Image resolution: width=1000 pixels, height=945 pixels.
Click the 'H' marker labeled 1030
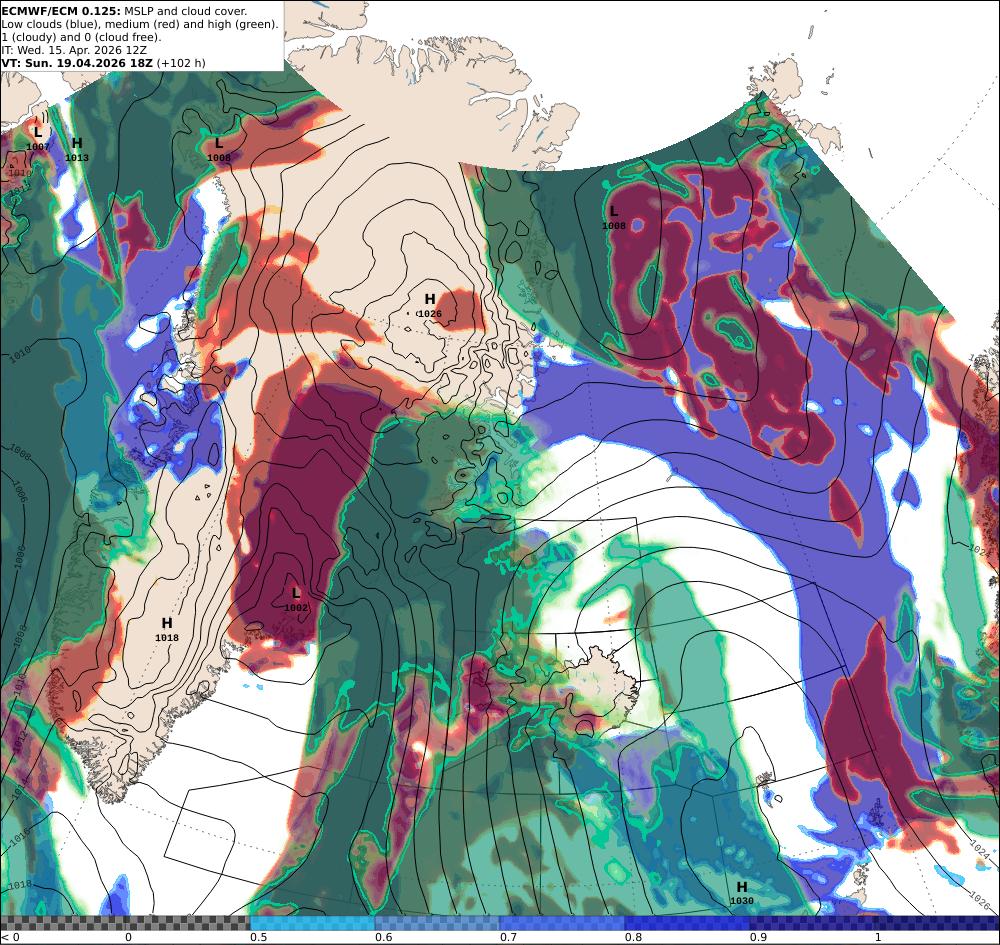coord(742,886)
